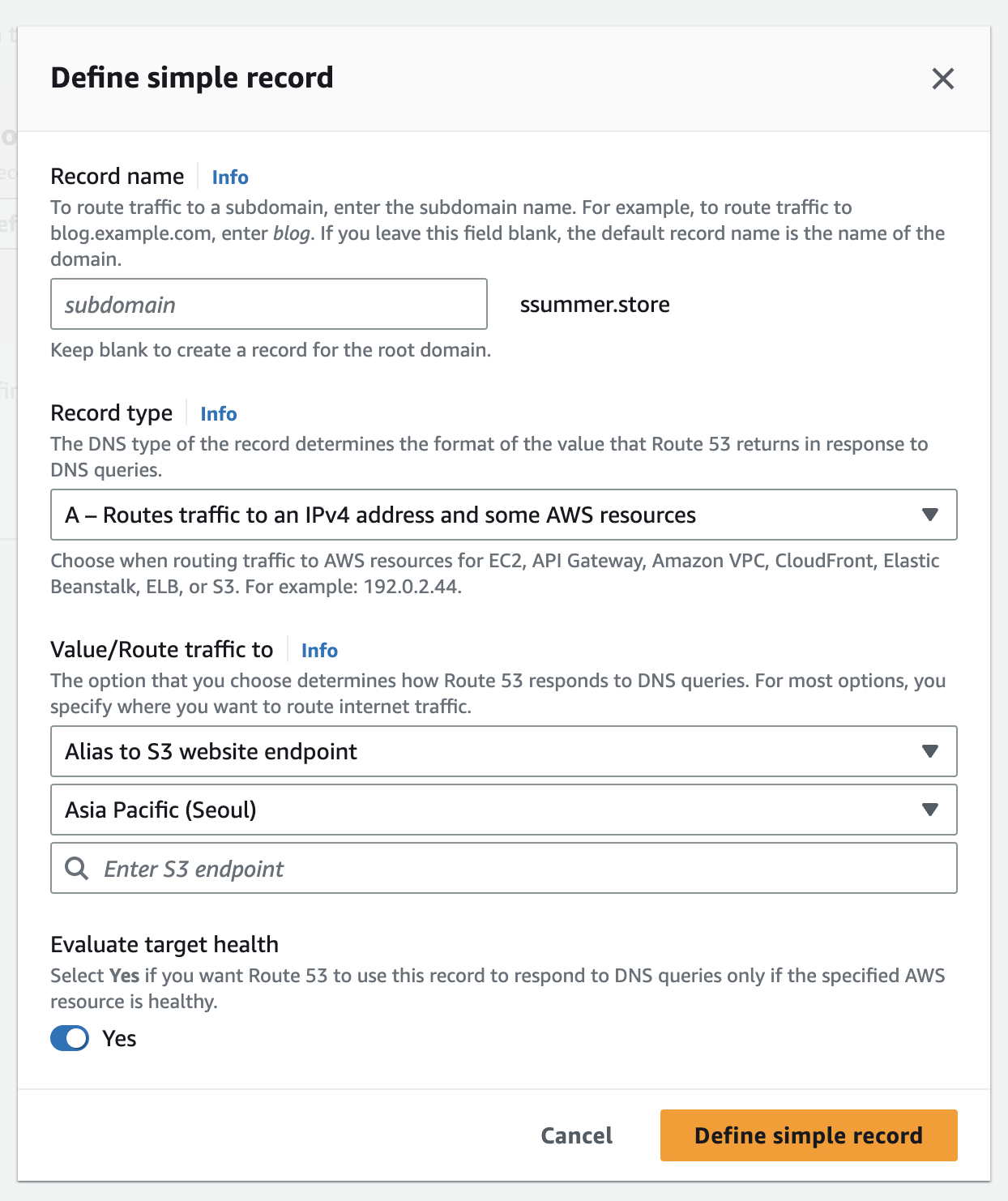Click the arrow beside Alias to S3 website endpoint
The image size is (1008, 1201).
click(929, 751)
